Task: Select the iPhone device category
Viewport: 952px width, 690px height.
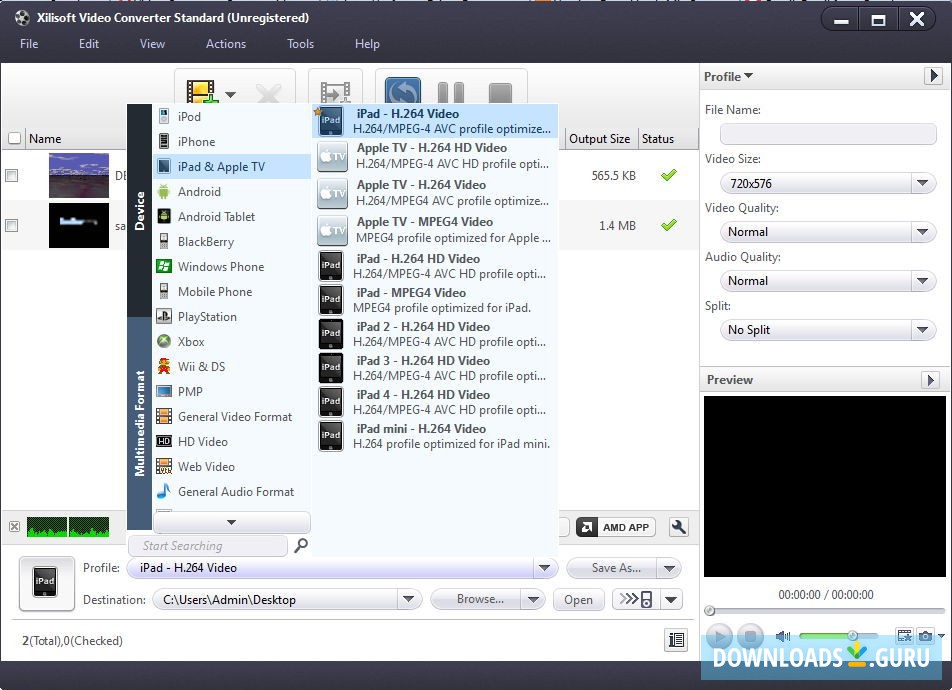Action: click(231, 142)
